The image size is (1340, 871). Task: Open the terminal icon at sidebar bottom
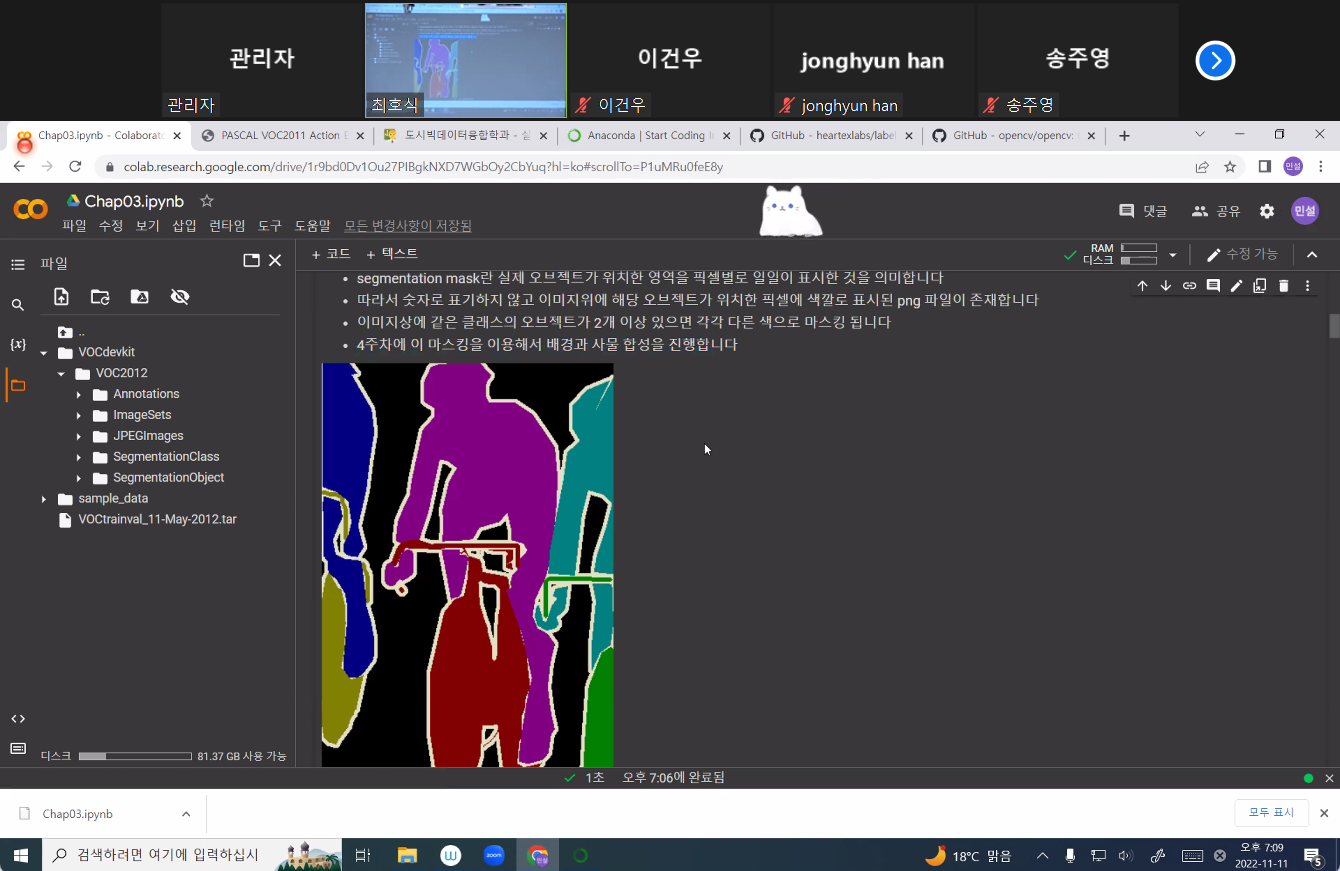click(x=17, y=749)
